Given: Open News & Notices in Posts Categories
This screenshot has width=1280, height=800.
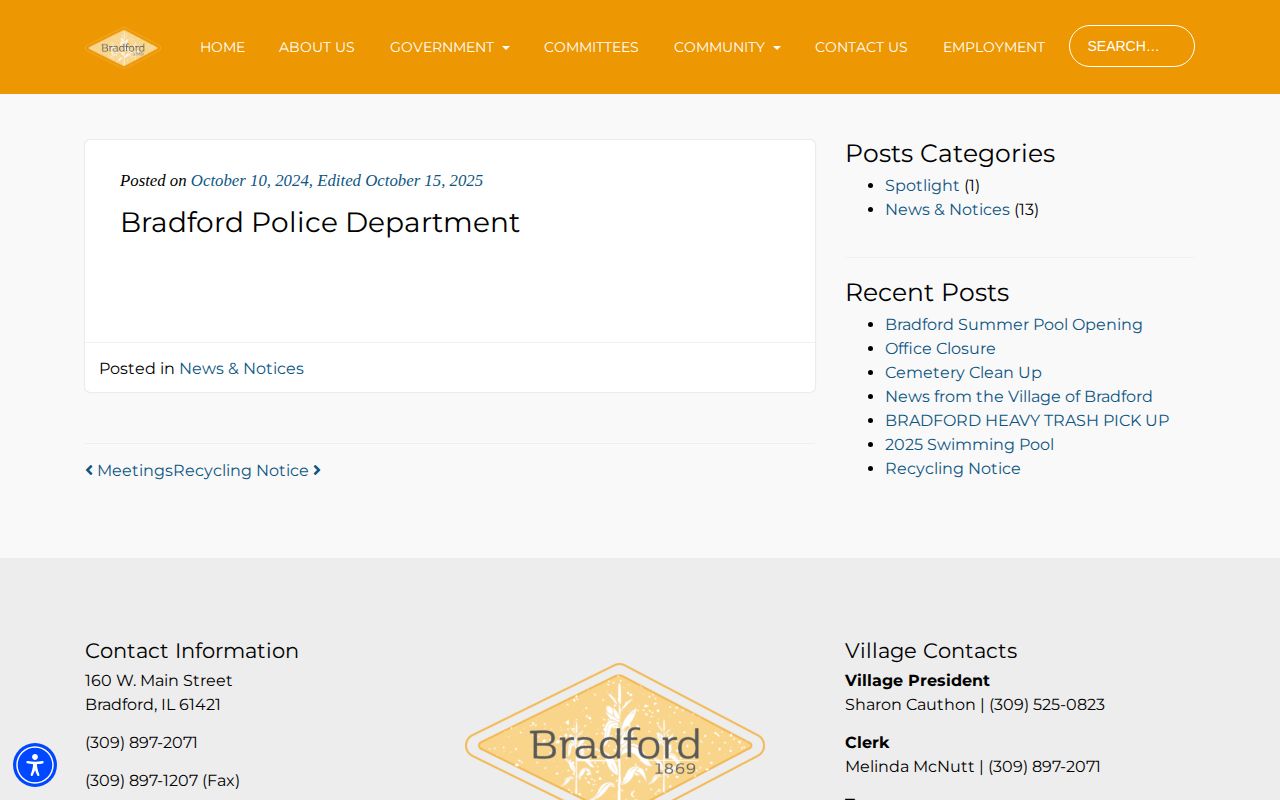Looking at the screenshot, I should [x=947, y=209].
